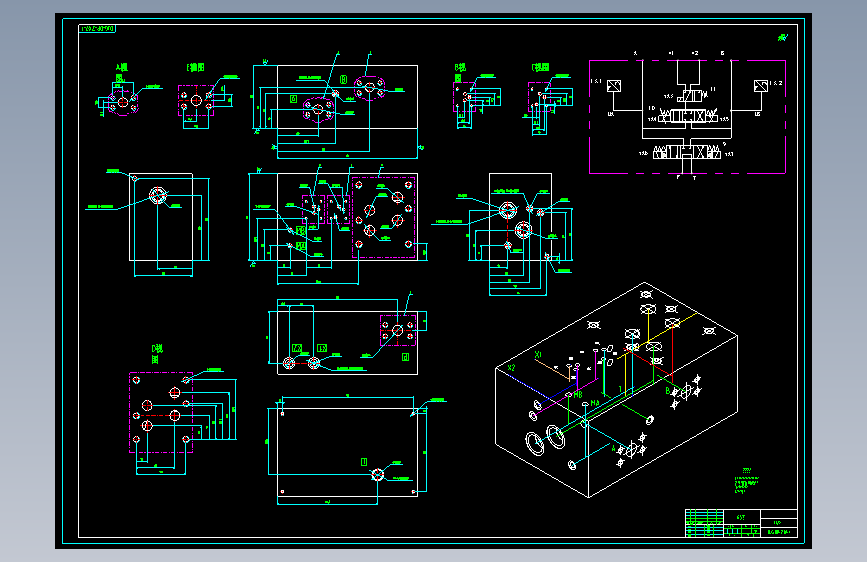The width and height of the screenshot is (867, 562).
Task: Click the right pressure switch symbol 1S2 in the schematic
Action: click(761, 86)
